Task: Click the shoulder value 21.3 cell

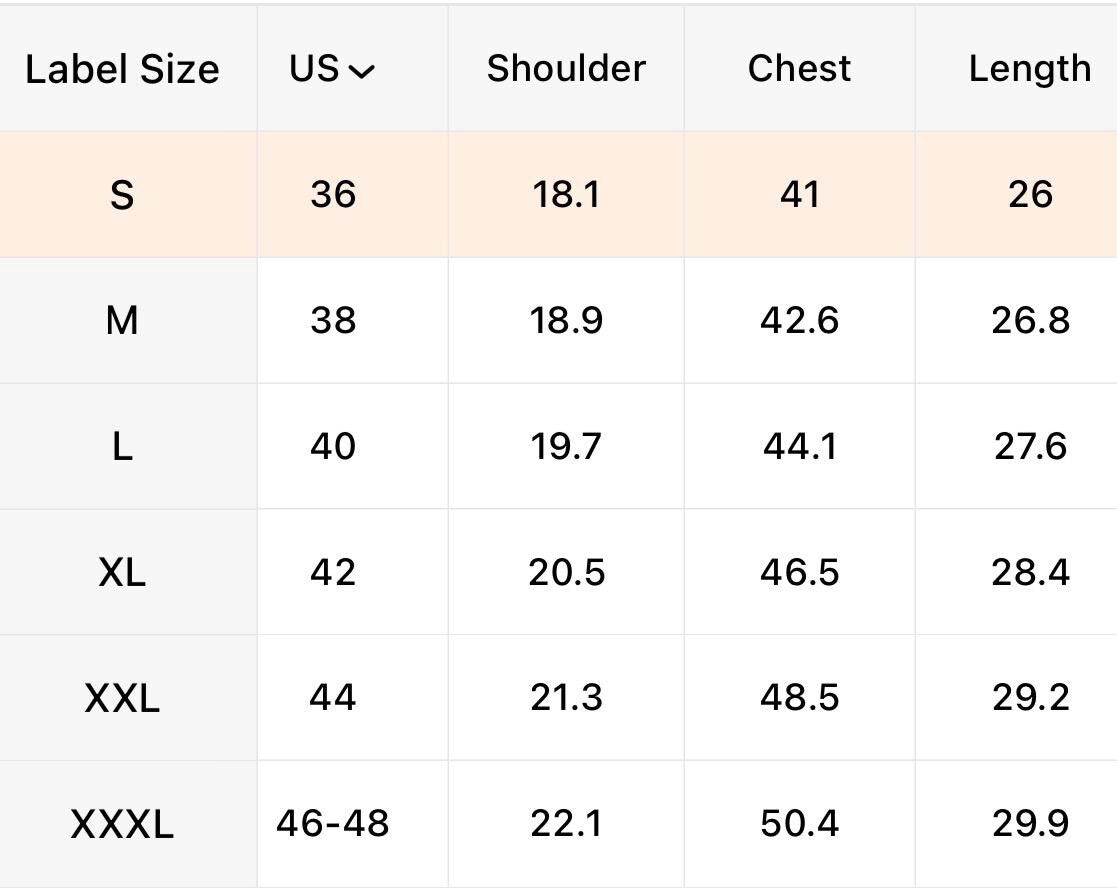Action: (x=566, y=698)
